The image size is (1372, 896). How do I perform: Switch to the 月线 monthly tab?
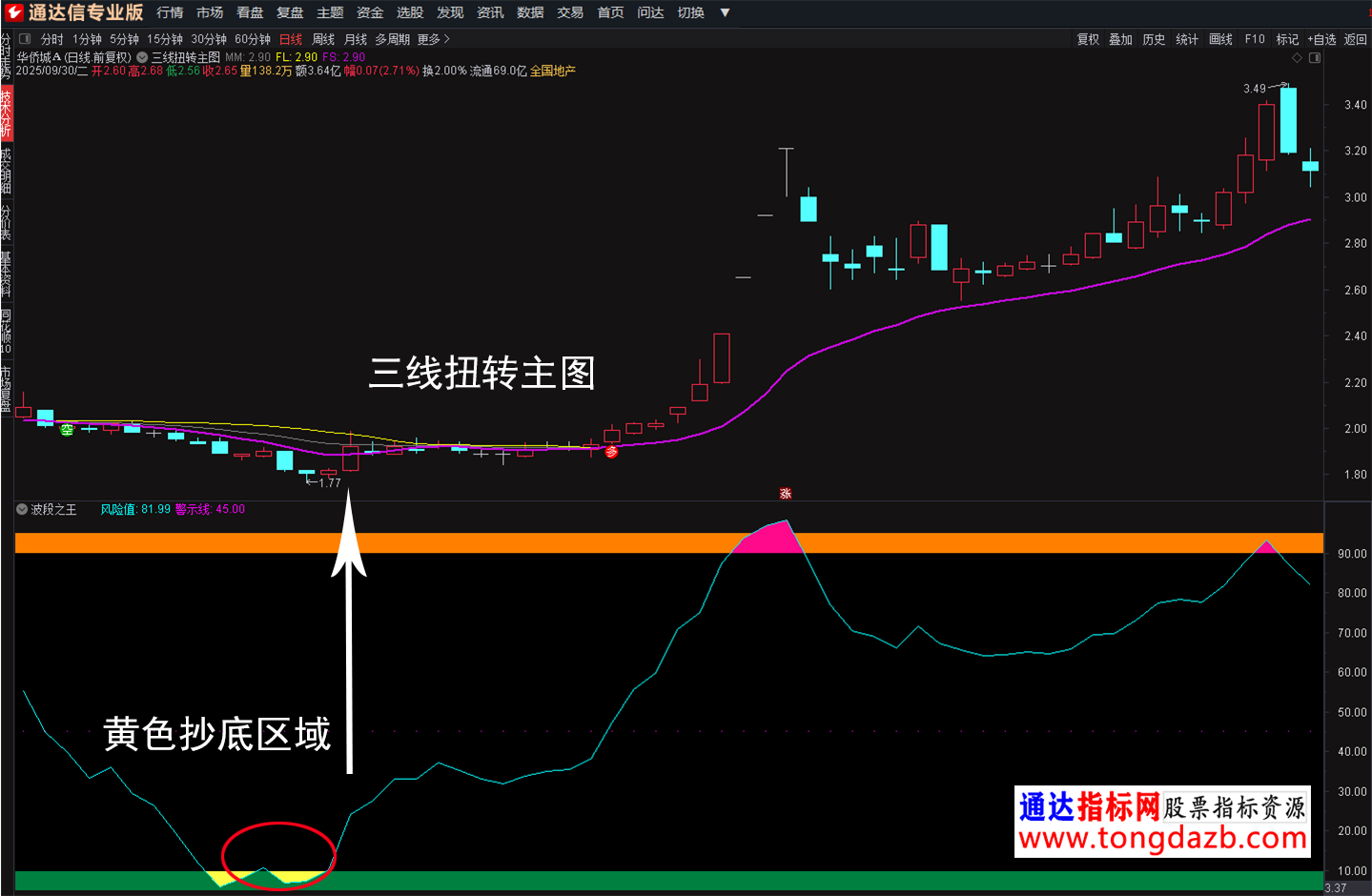pos(356,39)
